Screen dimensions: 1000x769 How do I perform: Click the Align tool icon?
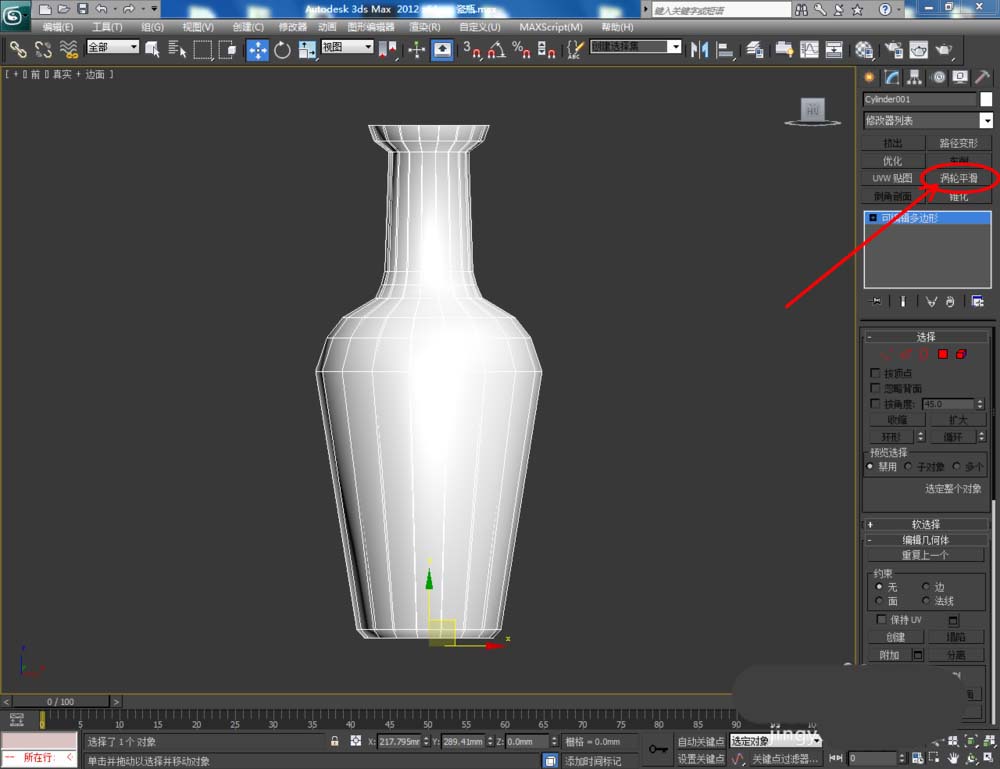pos(724,49)
